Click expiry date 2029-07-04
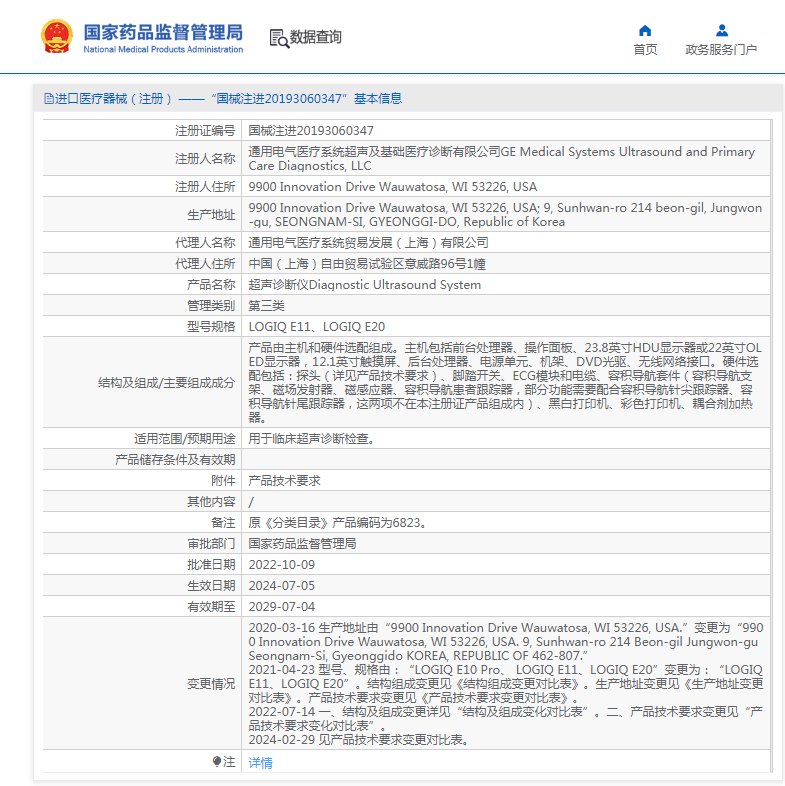Screen dimensions: 785x786 click(282, 607)
